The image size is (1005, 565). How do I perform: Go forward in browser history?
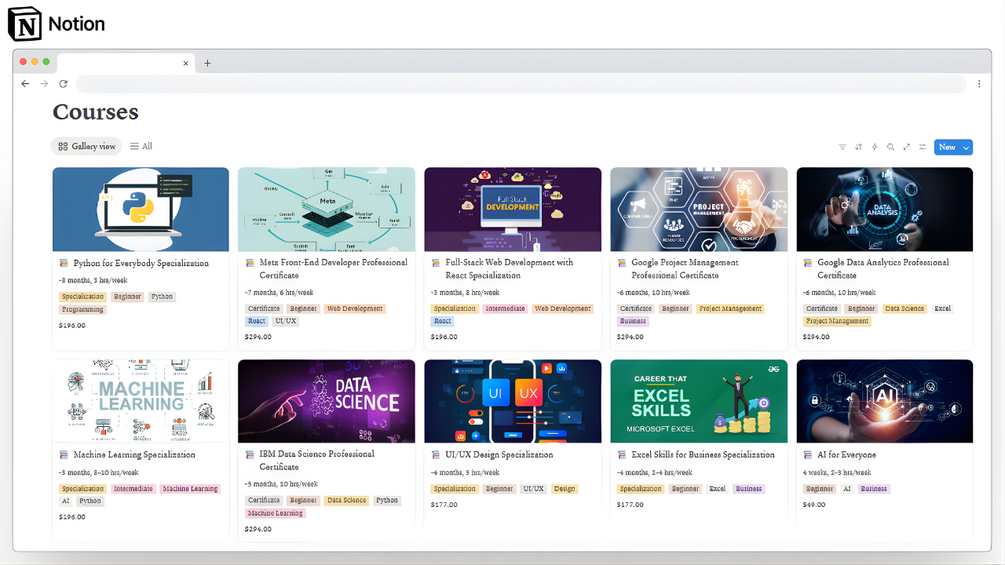[x=44, y=83]
